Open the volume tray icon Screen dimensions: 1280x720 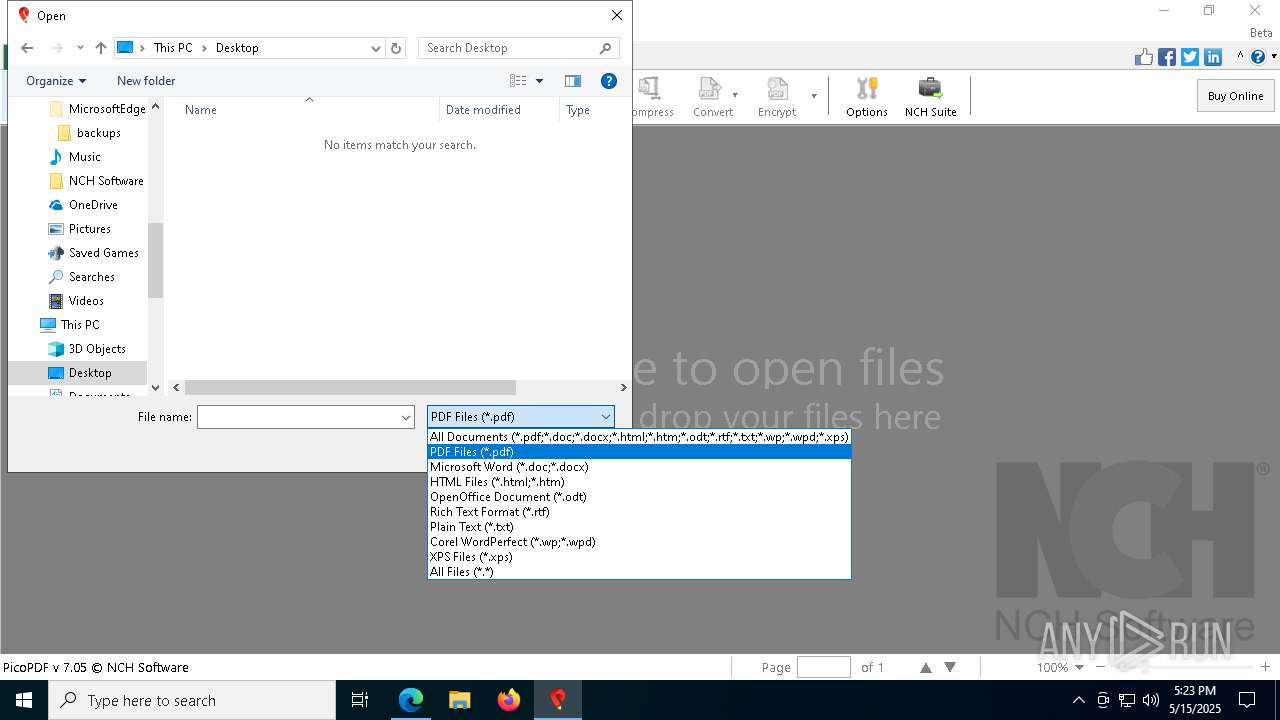pos(1151,700)
